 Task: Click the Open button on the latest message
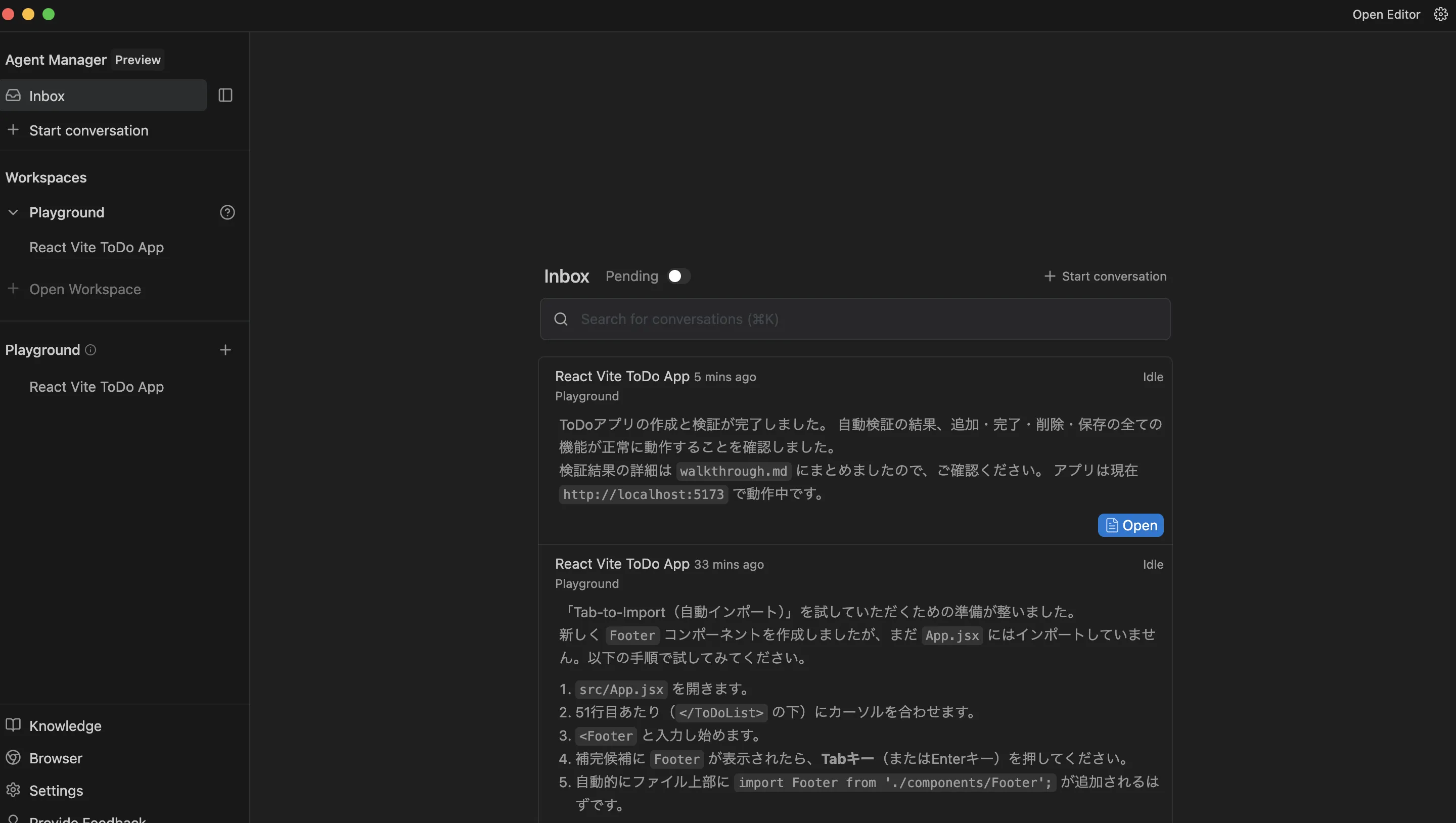pyautogui.click(x=1129, y=525)
